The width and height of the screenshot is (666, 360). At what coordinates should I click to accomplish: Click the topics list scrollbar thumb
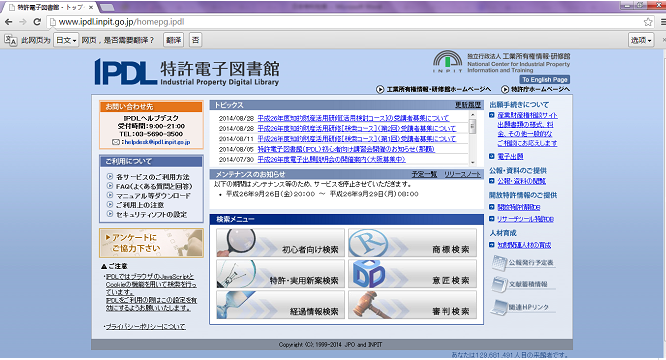coord(472,126)
